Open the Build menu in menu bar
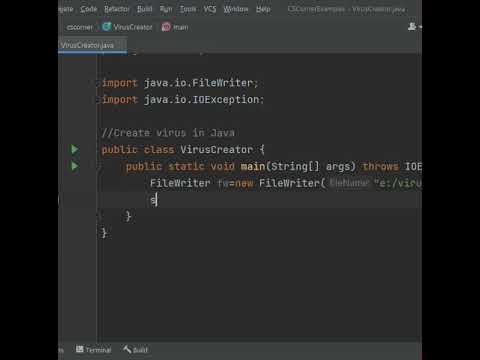The width and height of the screenshot is (480, 360). (145, 9)
